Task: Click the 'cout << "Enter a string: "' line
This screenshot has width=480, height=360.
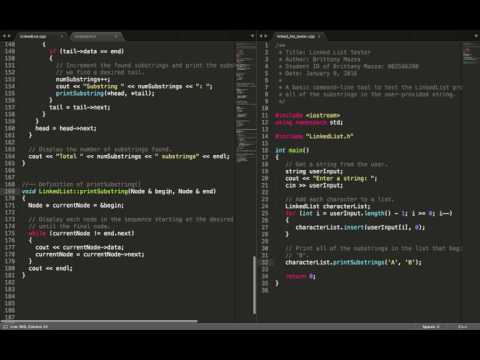Action: pyautogui.click(x=331, y=178)
